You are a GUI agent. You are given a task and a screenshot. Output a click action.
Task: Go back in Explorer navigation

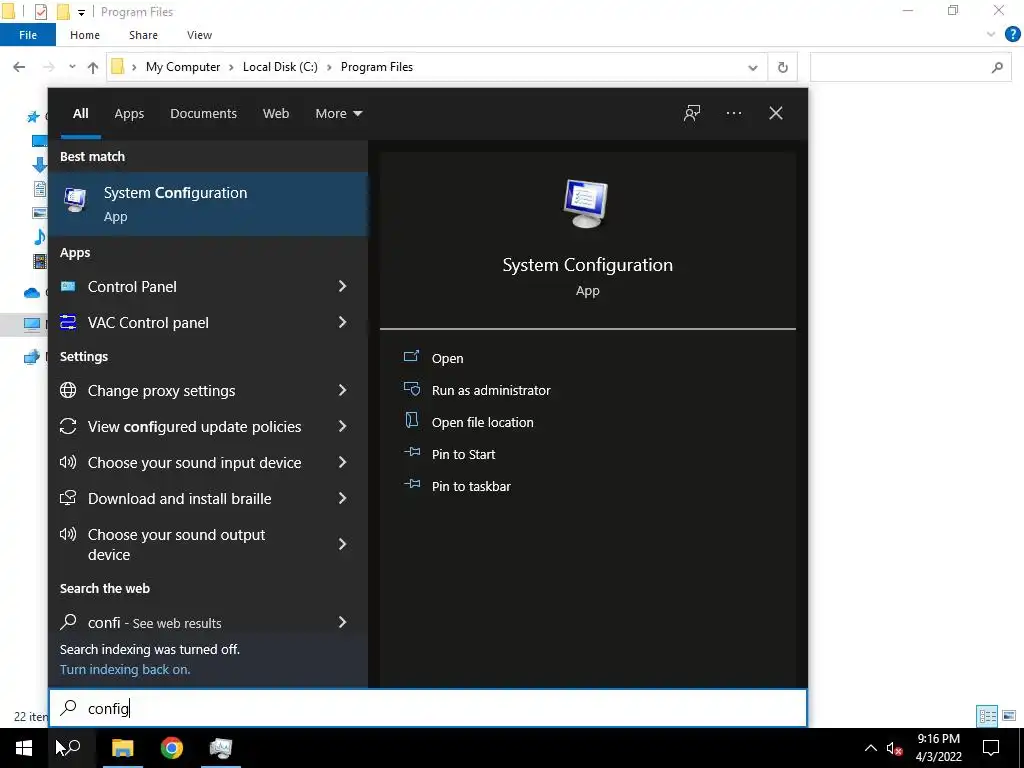[x=19, y=67]
